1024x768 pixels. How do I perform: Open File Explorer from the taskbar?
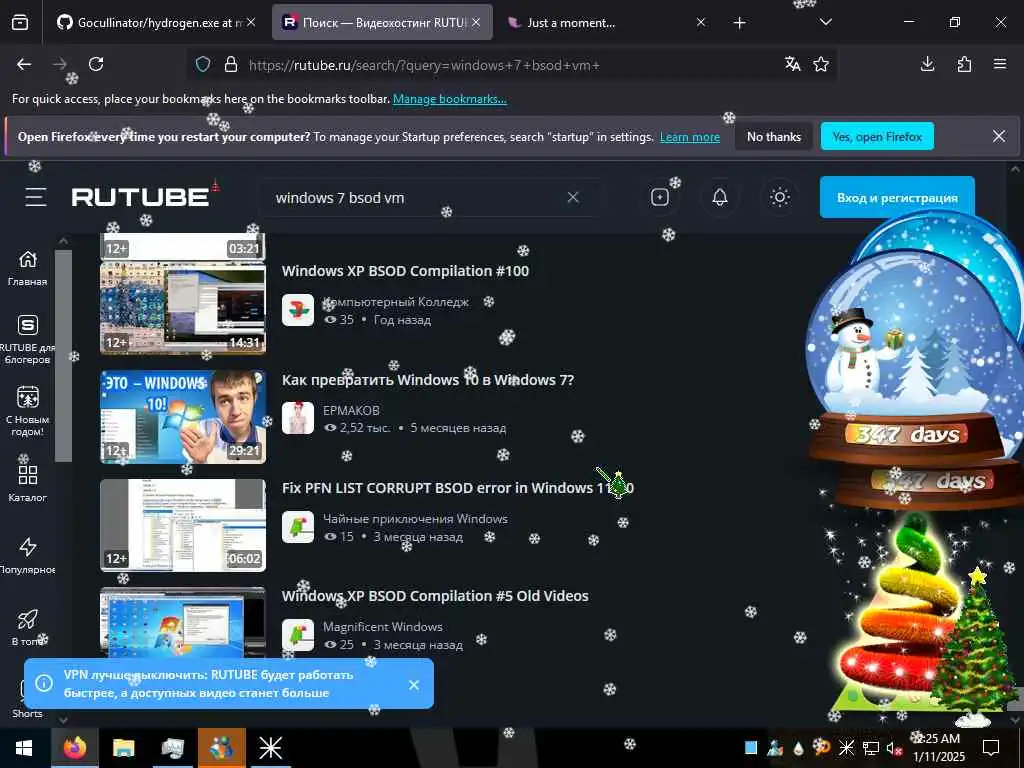[x=123, y=748]
